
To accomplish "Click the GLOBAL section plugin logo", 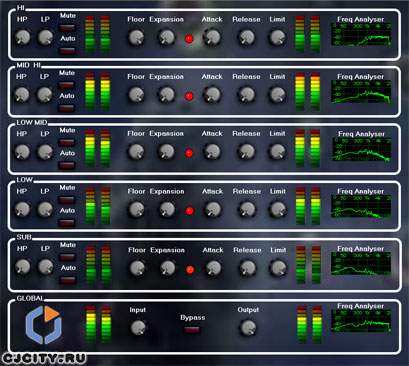I will pyautogui.click(x=44, y=325).
